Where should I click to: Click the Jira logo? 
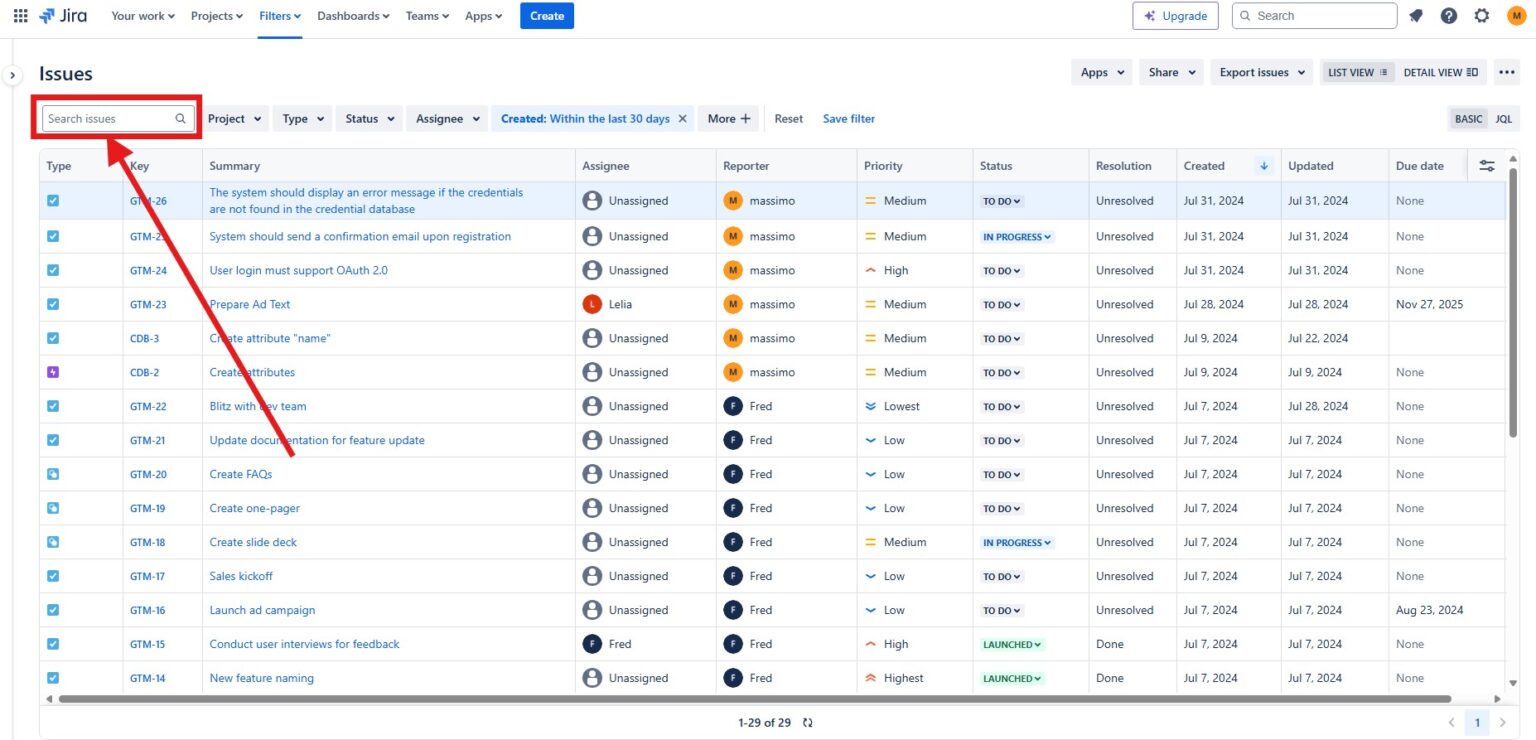62,15
